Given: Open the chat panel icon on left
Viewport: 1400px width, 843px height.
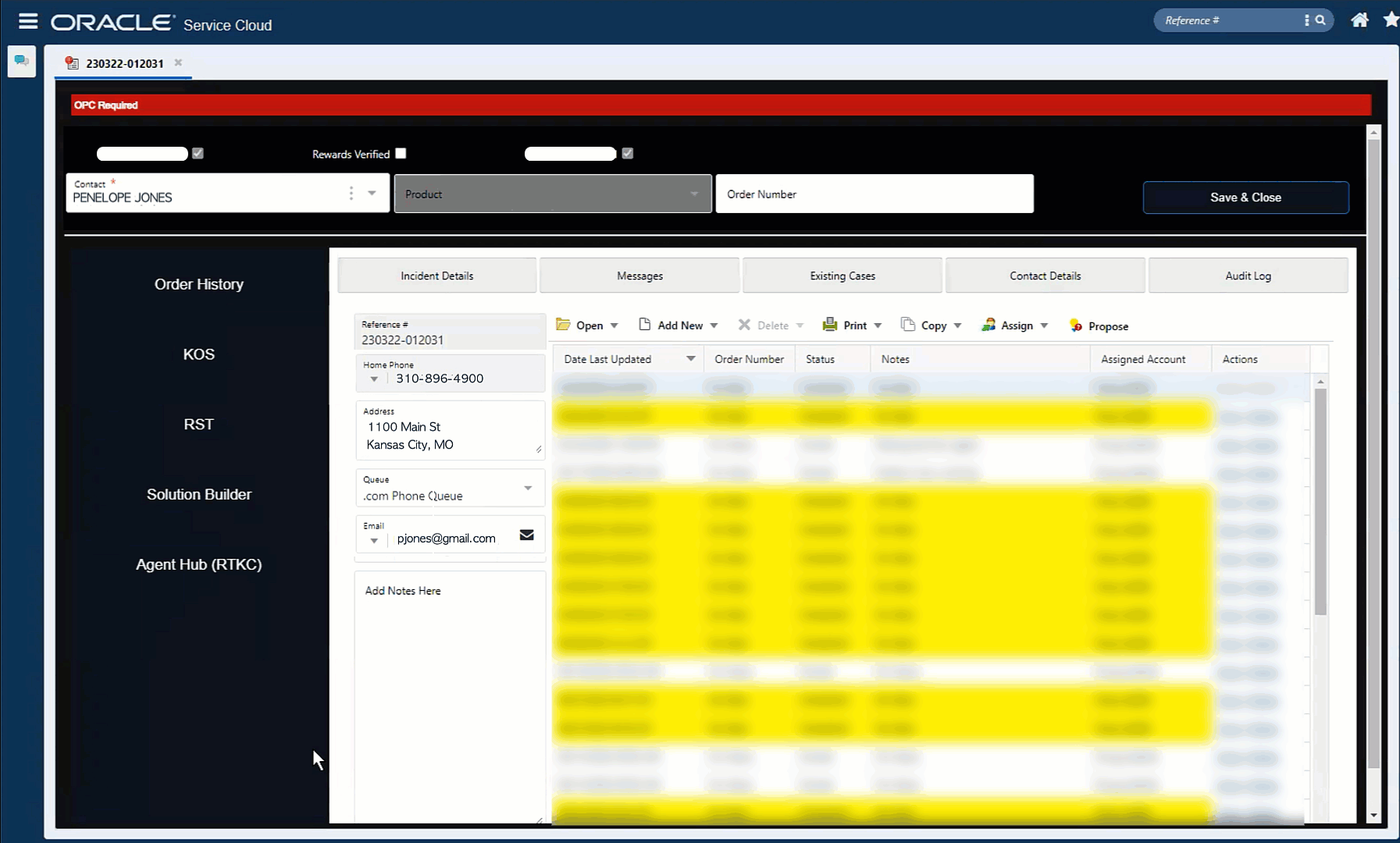Looking at the screenshot, I should (22, 61).
